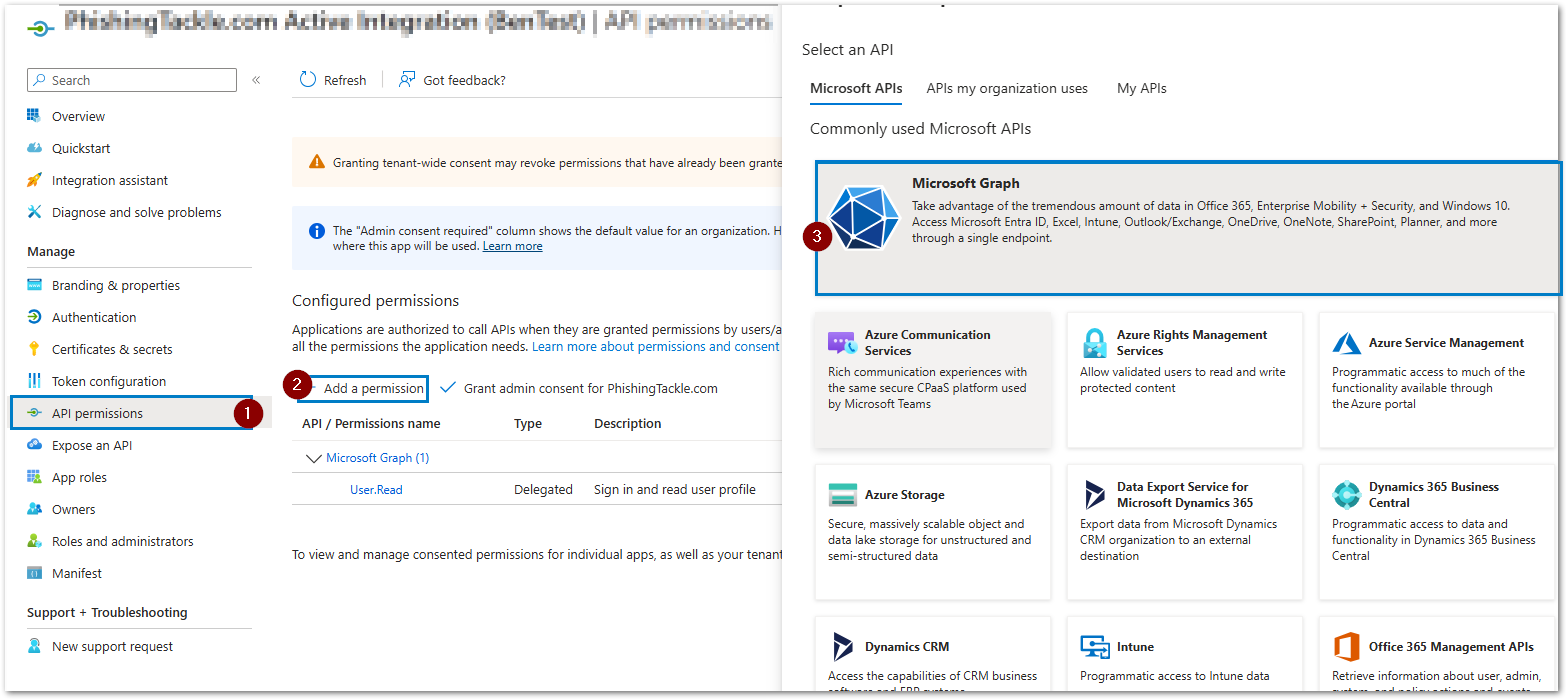Click the Azure Service Management triangle icon

pos(1347,343)
